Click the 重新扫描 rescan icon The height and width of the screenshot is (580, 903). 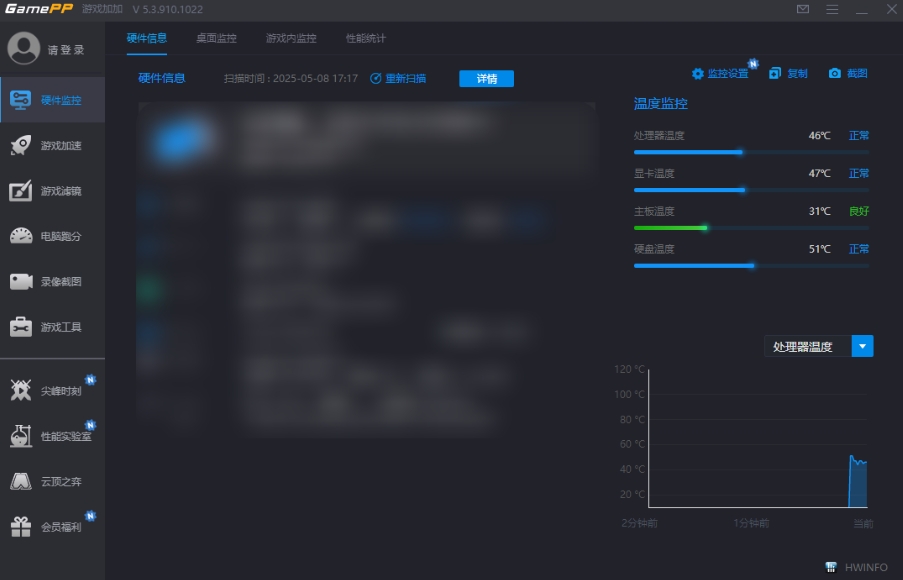pos(375,78)
